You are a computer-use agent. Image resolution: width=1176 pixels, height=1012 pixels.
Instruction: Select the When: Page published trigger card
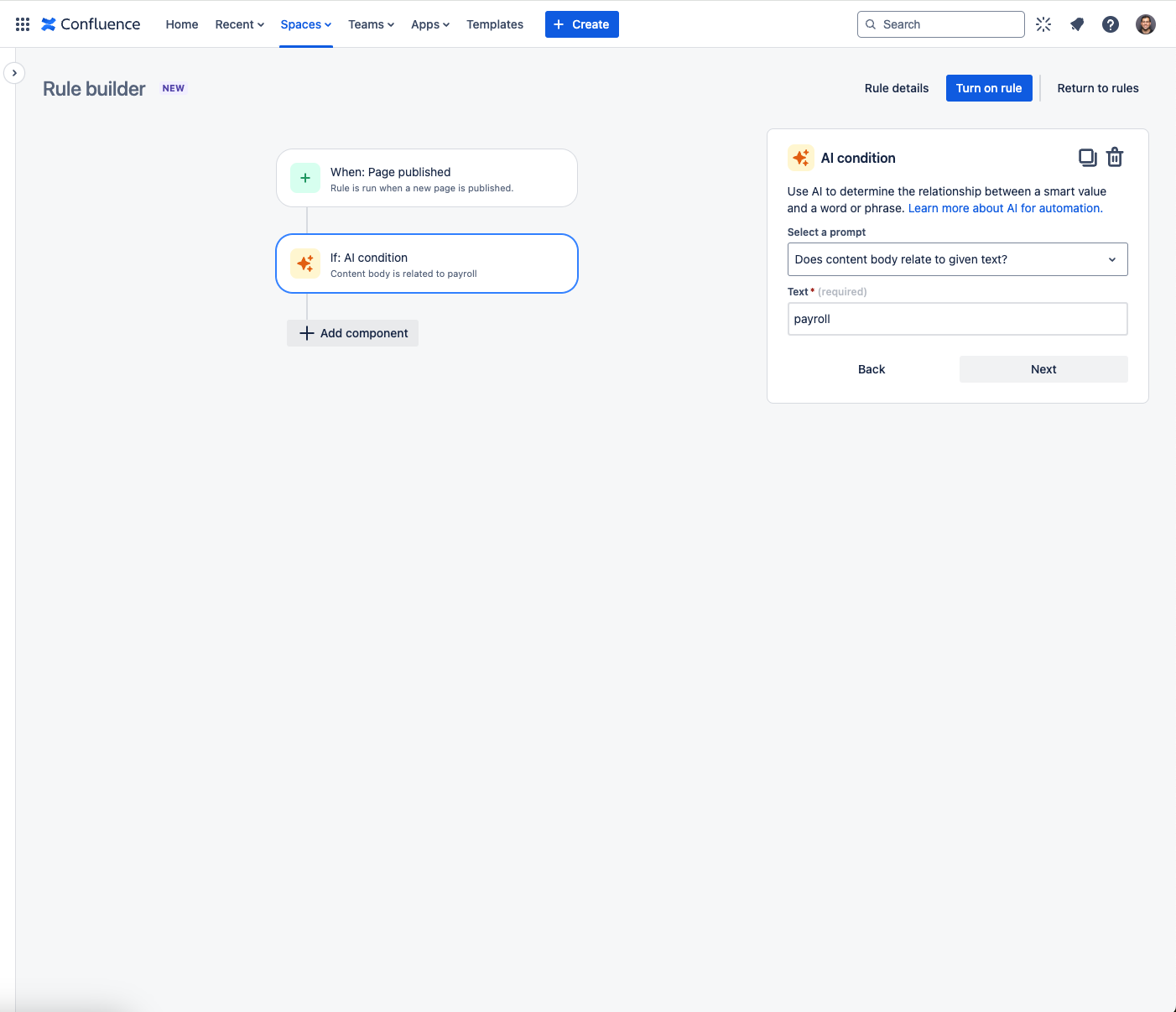(x=427, y=178)
